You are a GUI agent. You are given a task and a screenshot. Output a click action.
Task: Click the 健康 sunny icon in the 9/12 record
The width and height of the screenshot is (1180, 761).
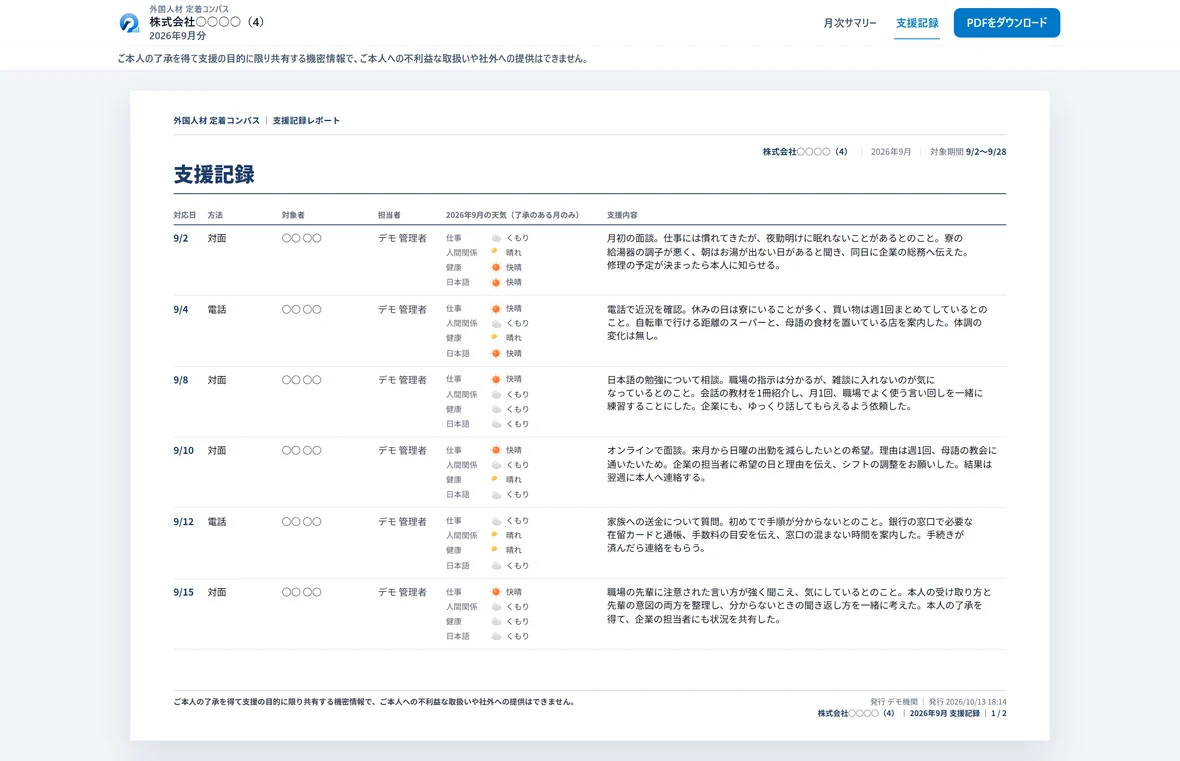pyautogui.click(x=494, y=550)
